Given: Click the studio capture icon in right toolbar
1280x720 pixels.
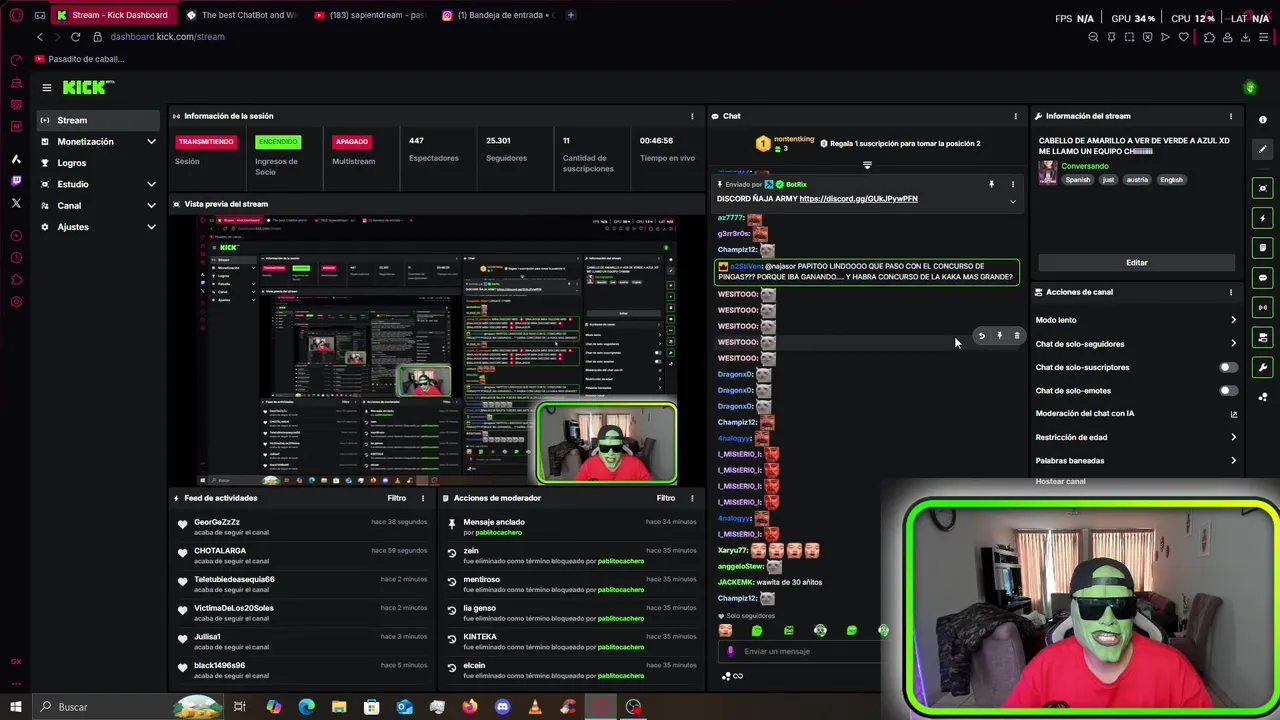Looking at the screenshot, I should [1263, 188].
